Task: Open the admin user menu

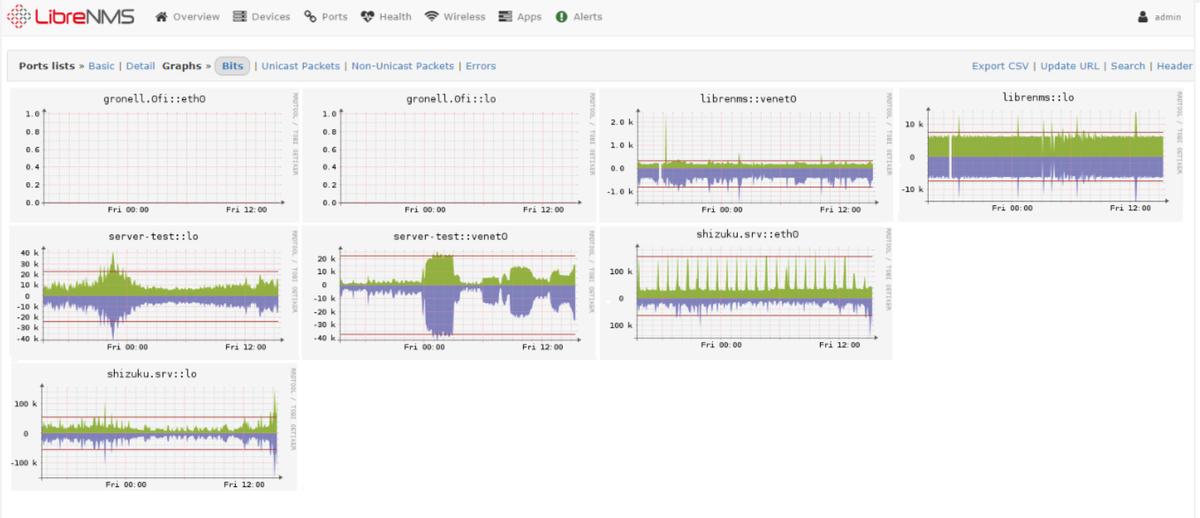Action: point(1160,17)
